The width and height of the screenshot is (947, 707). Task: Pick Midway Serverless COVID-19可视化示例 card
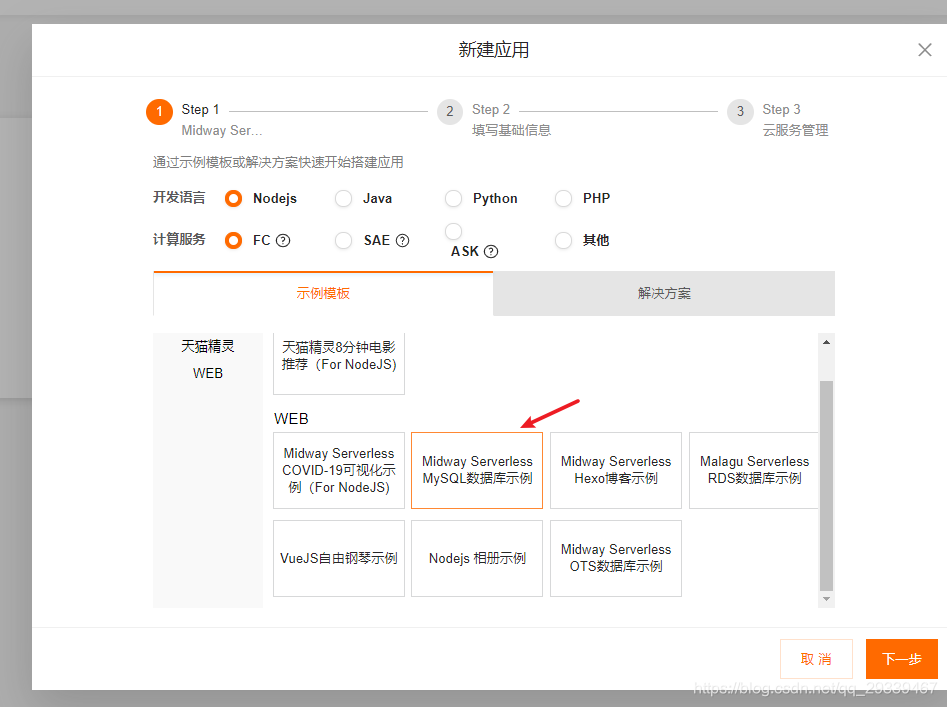coord(339,470)
